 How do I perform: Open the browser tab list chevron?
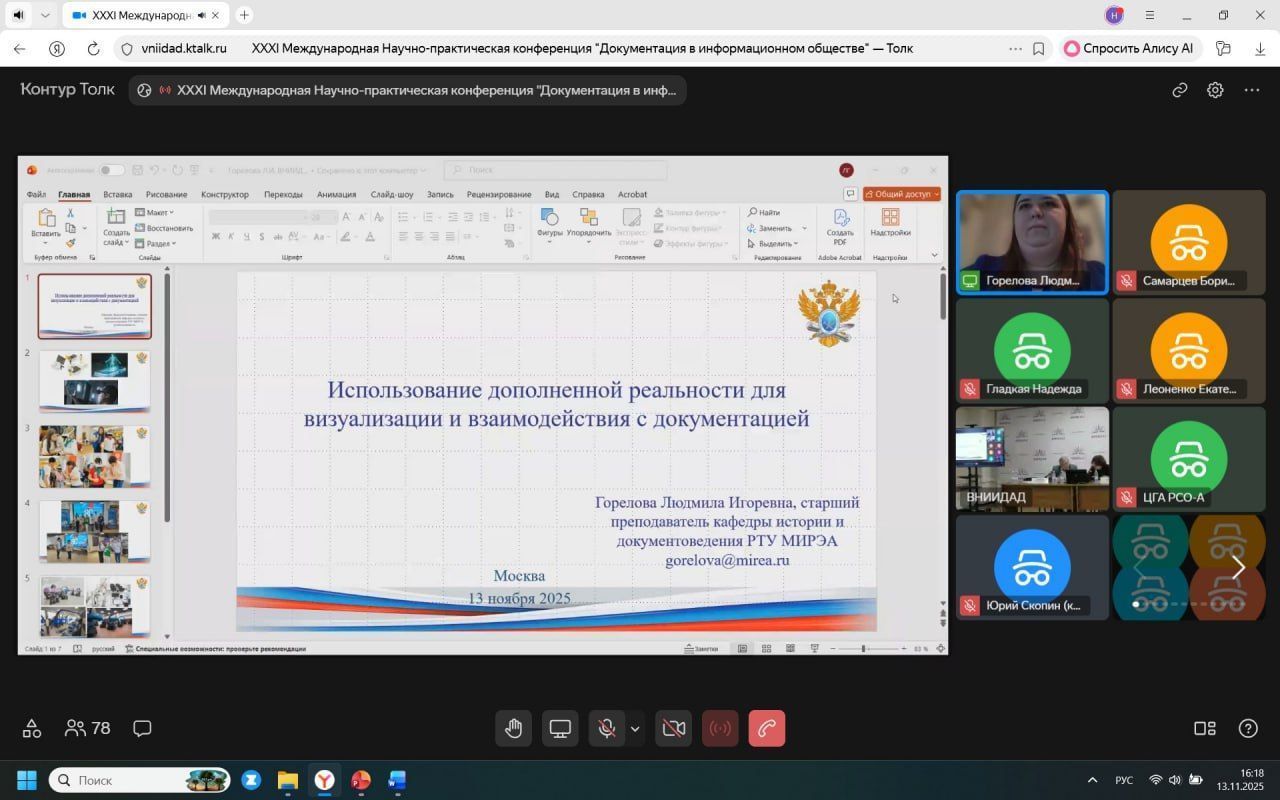point(45,15)
